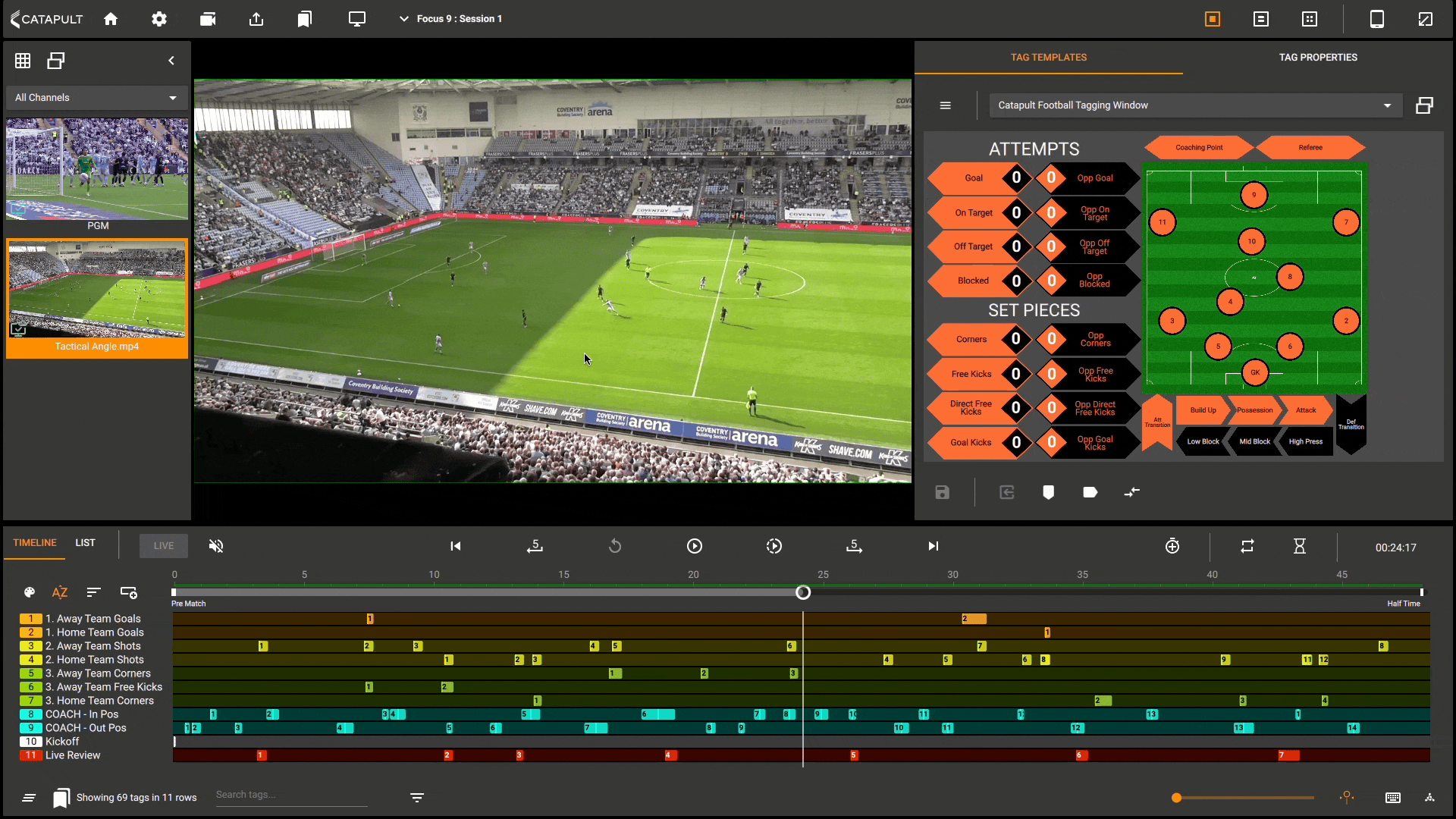This screenshot has width=1456, height=819.
Task: Expand the All Channels dropdown
Action: [x=96, y=98]
